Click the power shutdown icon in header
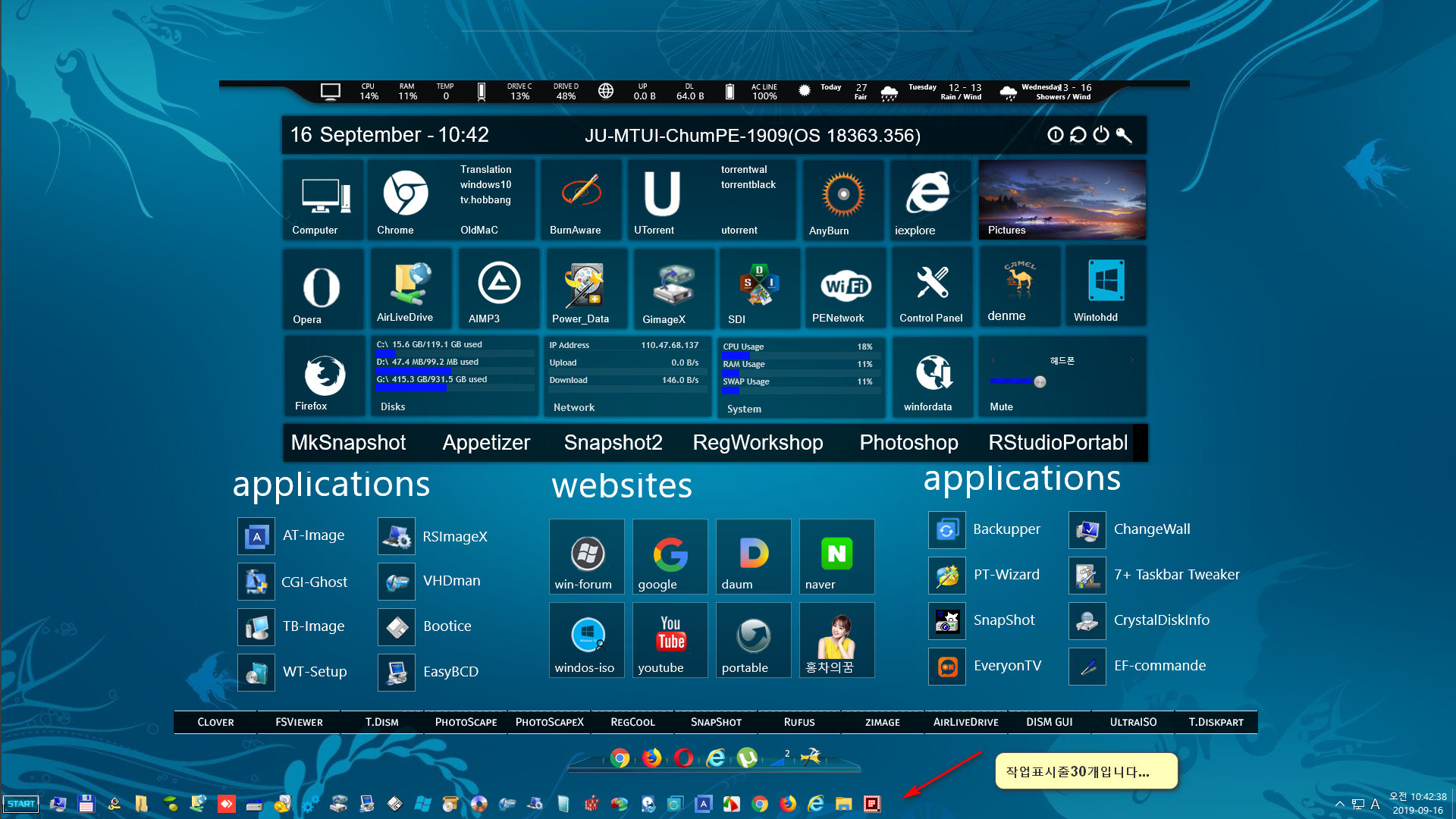Screen dimensions: 1456x819 tap(1101, 135)
